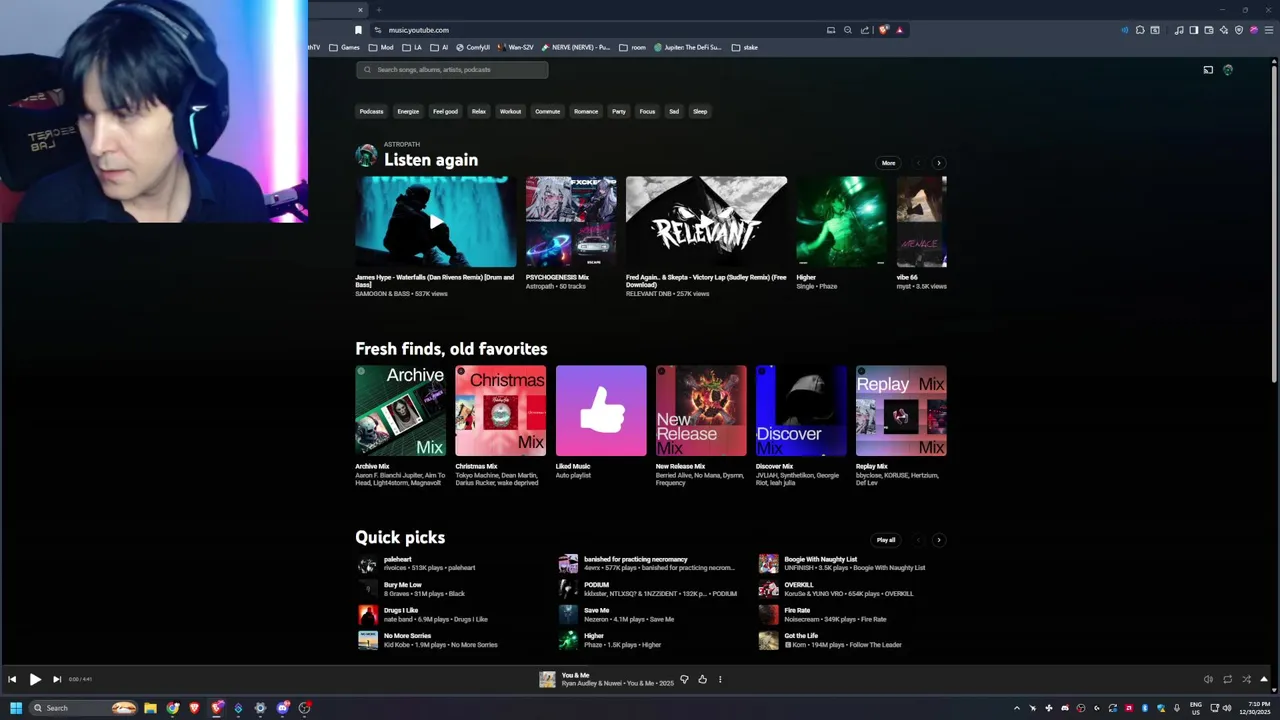Play the quick pick PODIUM

(568, 589)
